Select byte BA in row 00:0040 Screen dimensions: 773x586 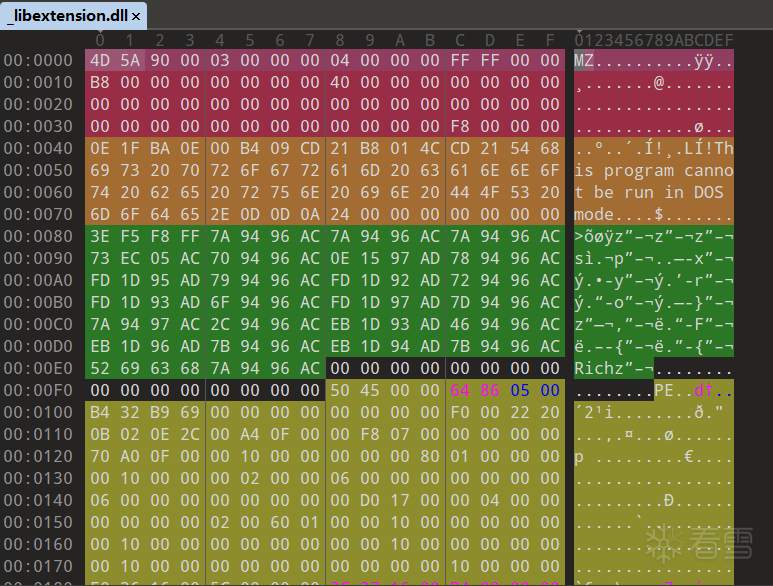point(160,148)
